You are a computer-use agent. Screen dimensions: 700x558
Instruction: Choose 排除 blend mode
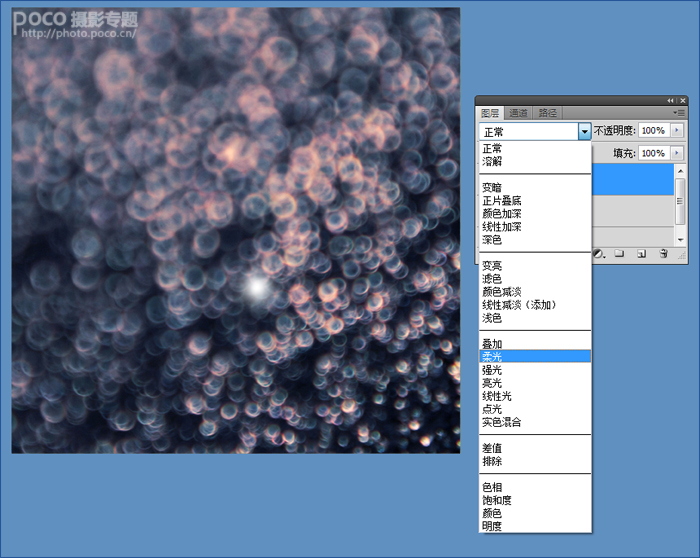pyautogui.click(x=535, y=461)
